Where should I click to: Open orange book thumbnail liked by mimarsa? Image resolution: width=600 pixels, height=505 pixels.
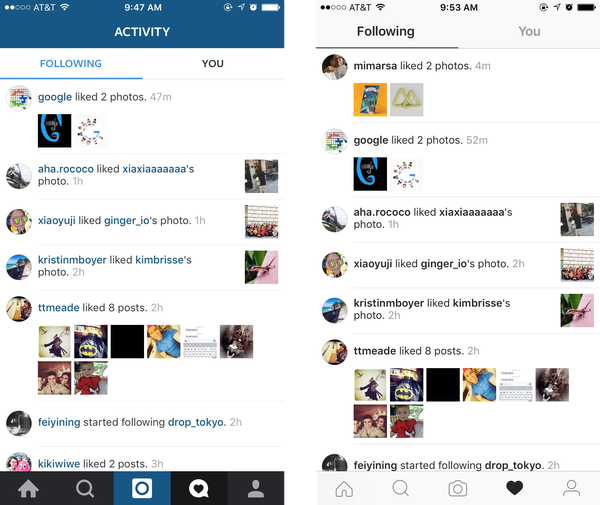(370, 99)
